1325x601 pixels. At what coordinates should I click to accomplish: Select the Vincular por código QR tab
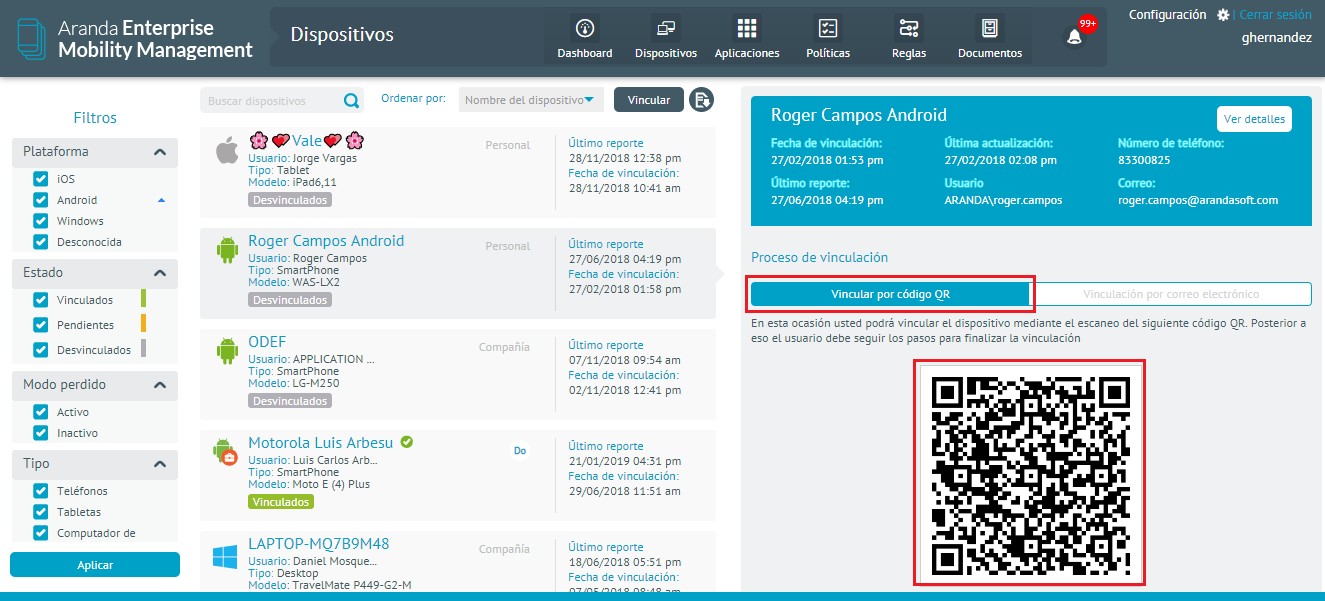click(x=890, y=294)
